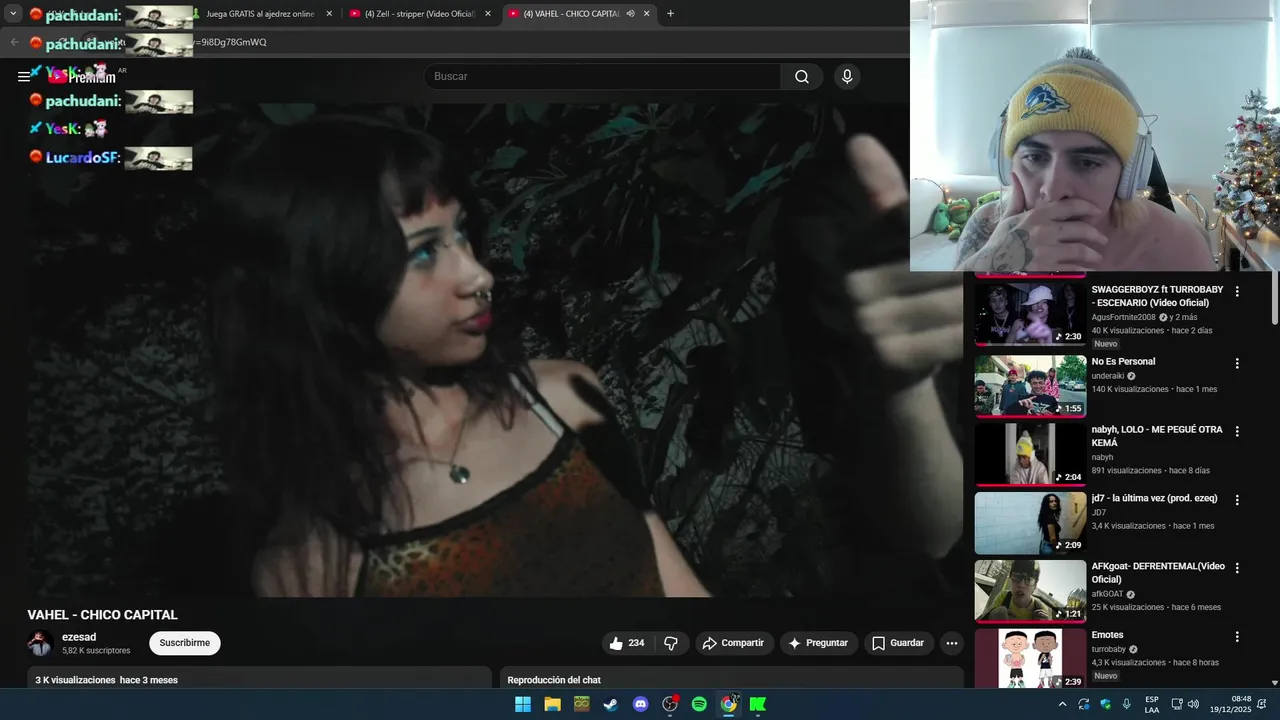Viewport: 1280px width, 720px height.
Task: Open jd7 thumbnail with 2:09 duration
Action: coord(1030,522)
